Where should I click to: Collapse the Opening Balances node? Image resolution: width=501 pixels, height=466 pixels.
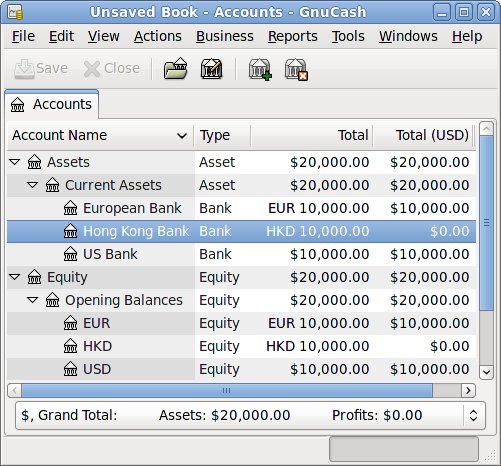click(33, 300)
